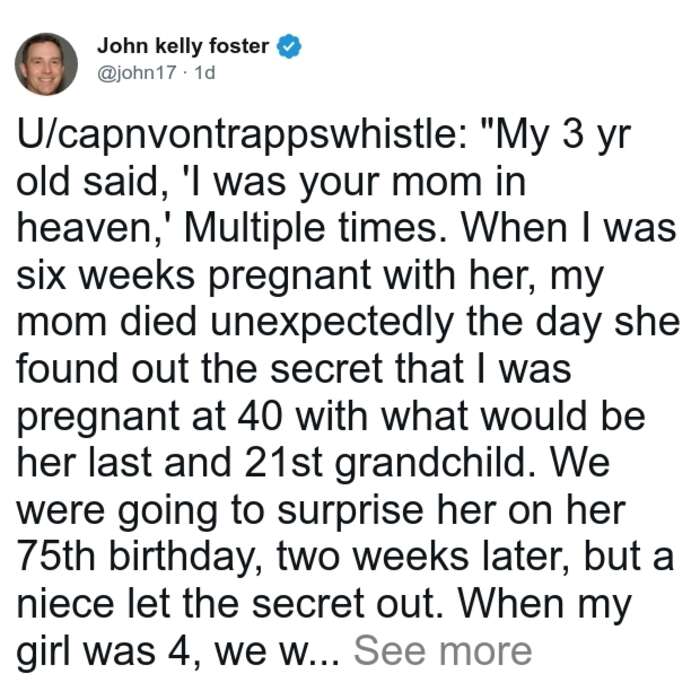This screenshot has width=700, height=700.
Task: Click the words "six weeks pregnant"
Action: 194,276
